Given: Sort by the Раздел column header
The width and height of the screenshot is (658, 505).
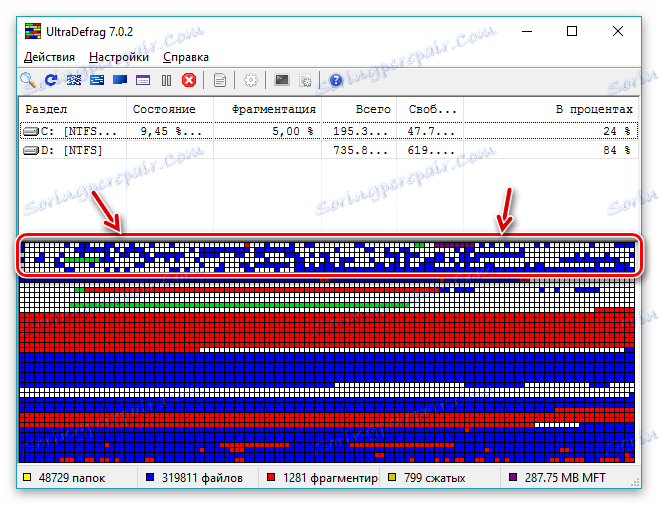Looking at the screenshot, I should 73,109.
